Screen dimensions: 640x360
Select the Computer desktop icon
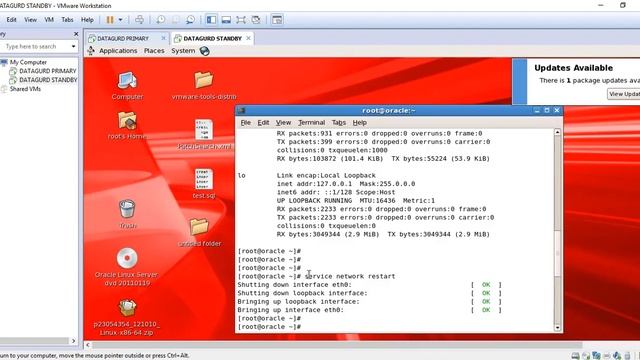click(x=127, y=86)
